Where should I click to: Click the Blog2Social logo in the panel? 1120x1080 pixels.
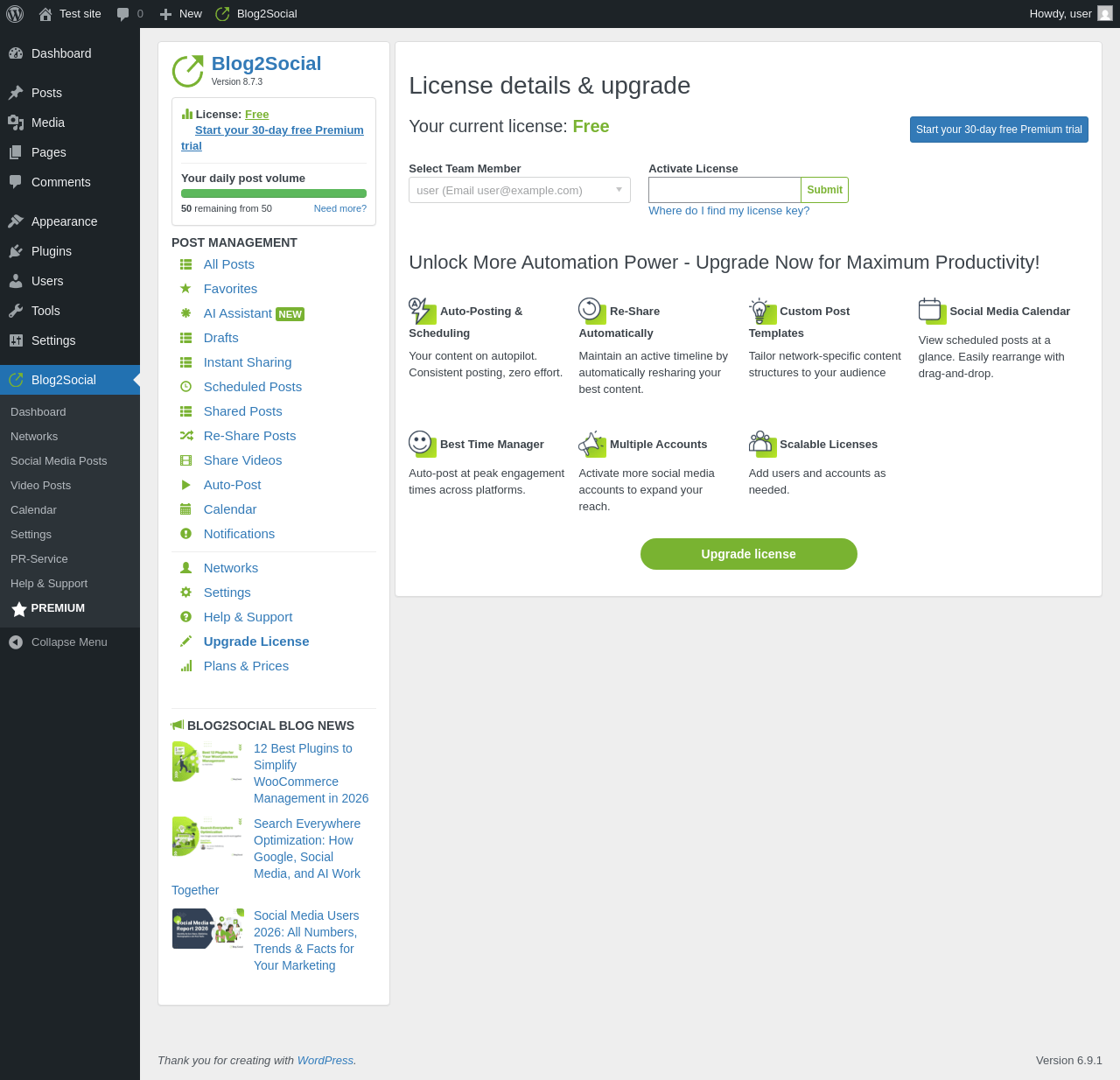(x=187, y=71)
